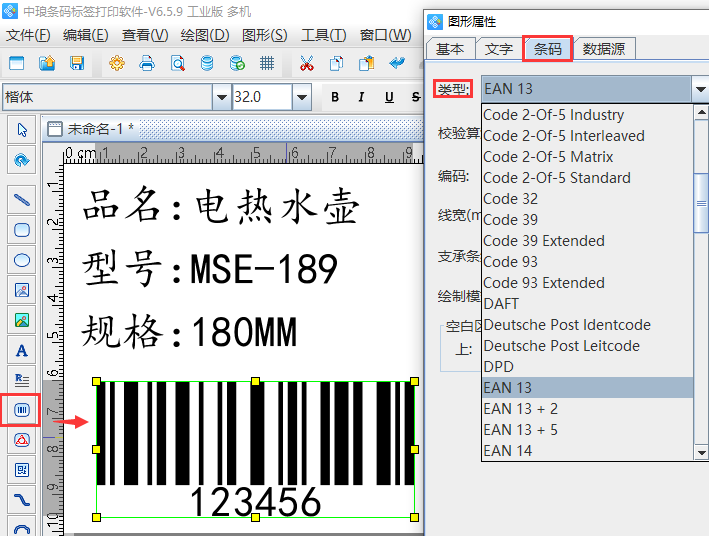This screenshot has width=709, height=536.
Task: Switch to the 条码 tab
Action: pyautogui.click(x=548, y=48)
